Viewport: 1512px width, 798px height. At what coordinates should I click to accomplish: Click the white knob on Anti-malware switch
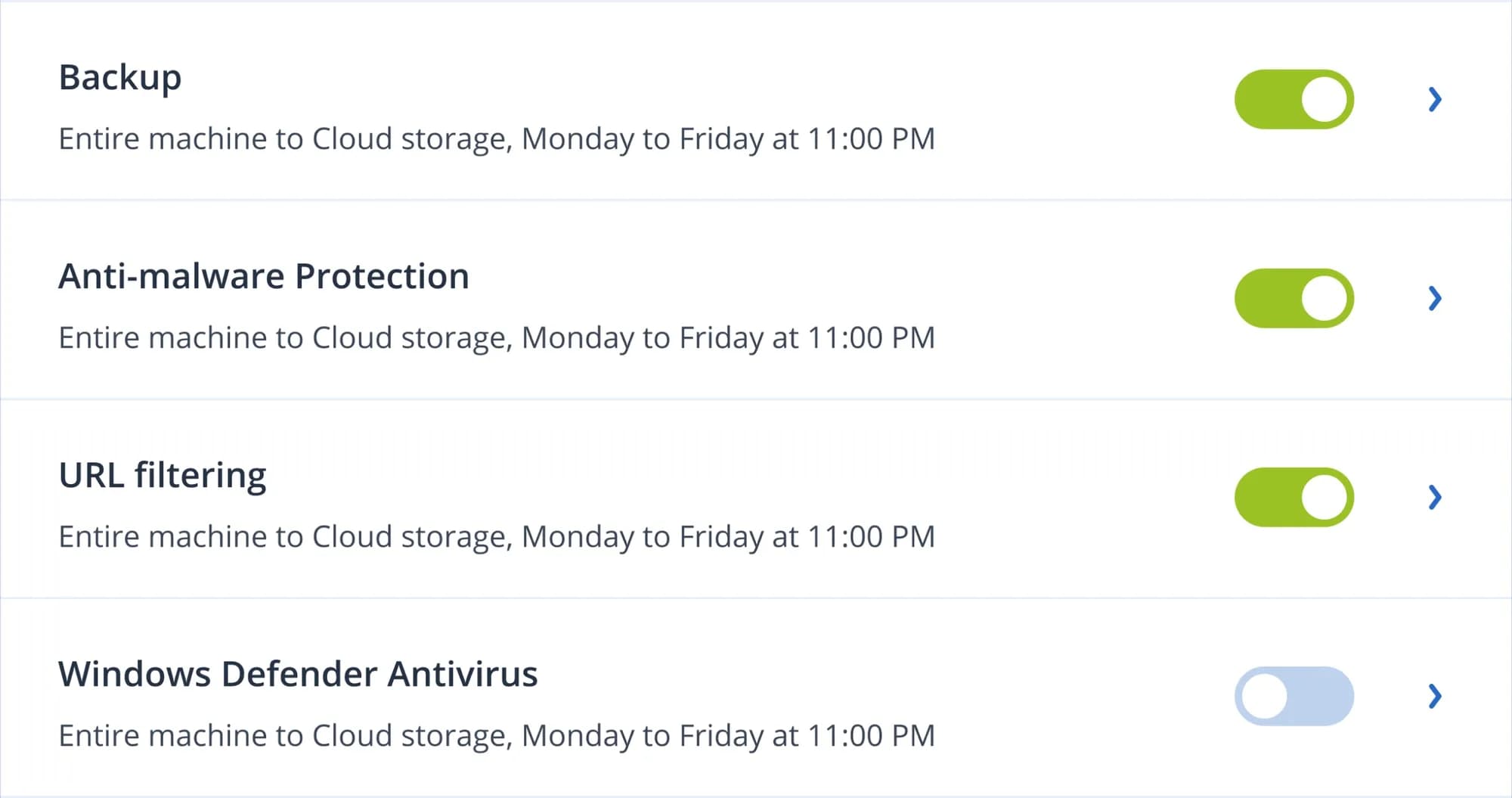(x=1325, y=298)
